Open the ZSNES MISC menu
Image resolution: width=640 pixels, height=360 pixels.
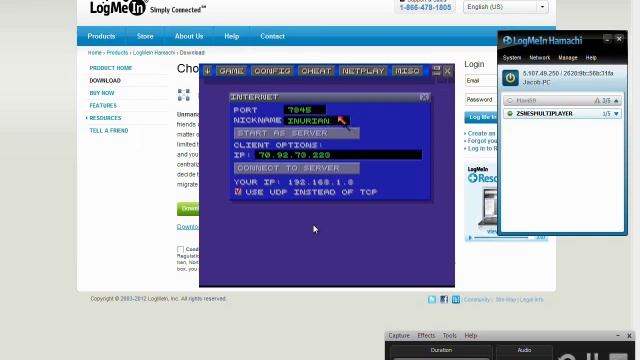pos(407,71)
